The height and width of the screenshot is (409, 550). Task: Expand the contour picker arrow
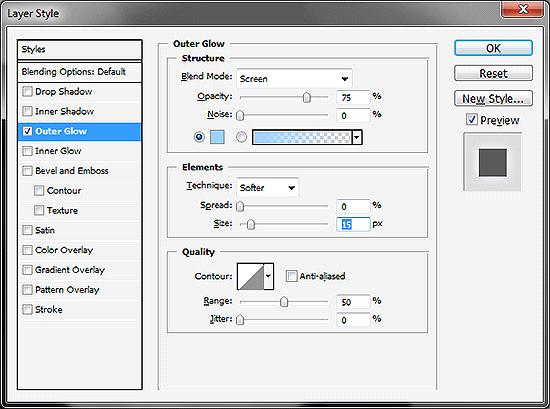pyautogui.click(x=268, y=276)
